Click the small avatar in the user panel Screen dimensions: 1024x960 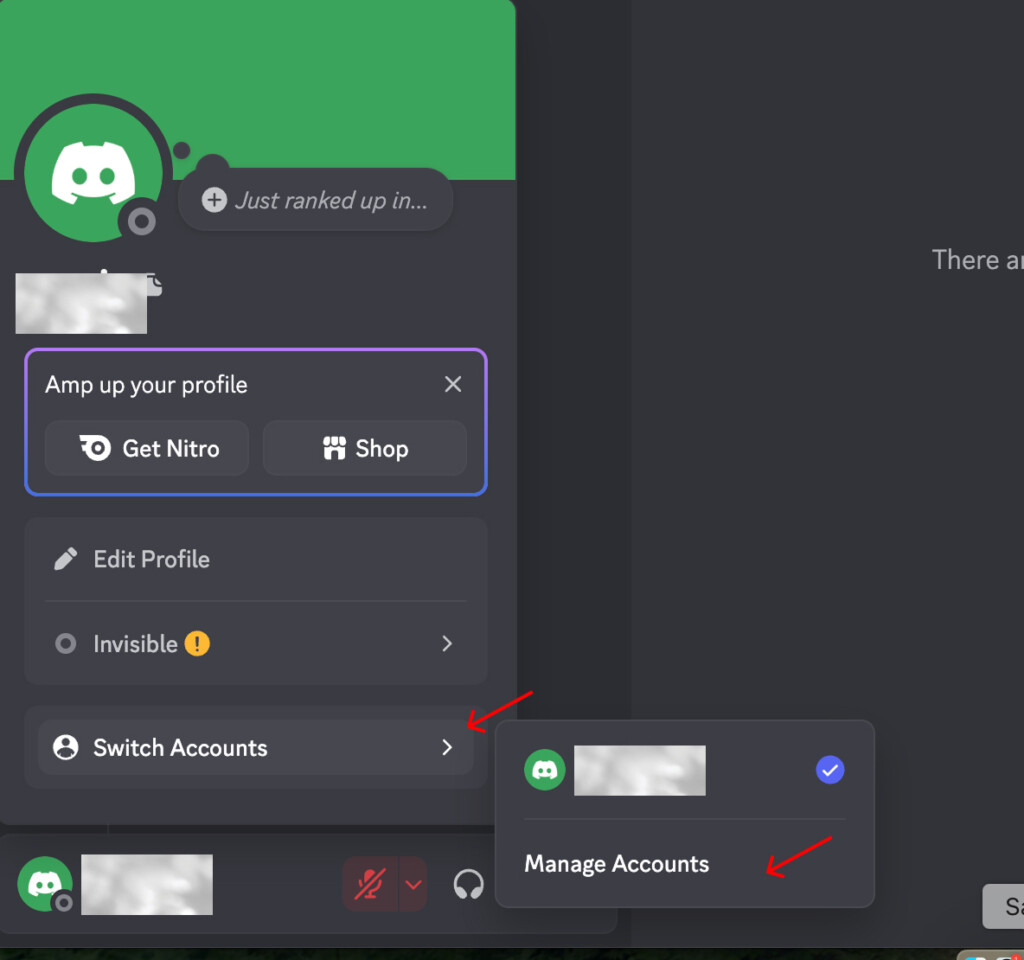(x=44, y=884)
